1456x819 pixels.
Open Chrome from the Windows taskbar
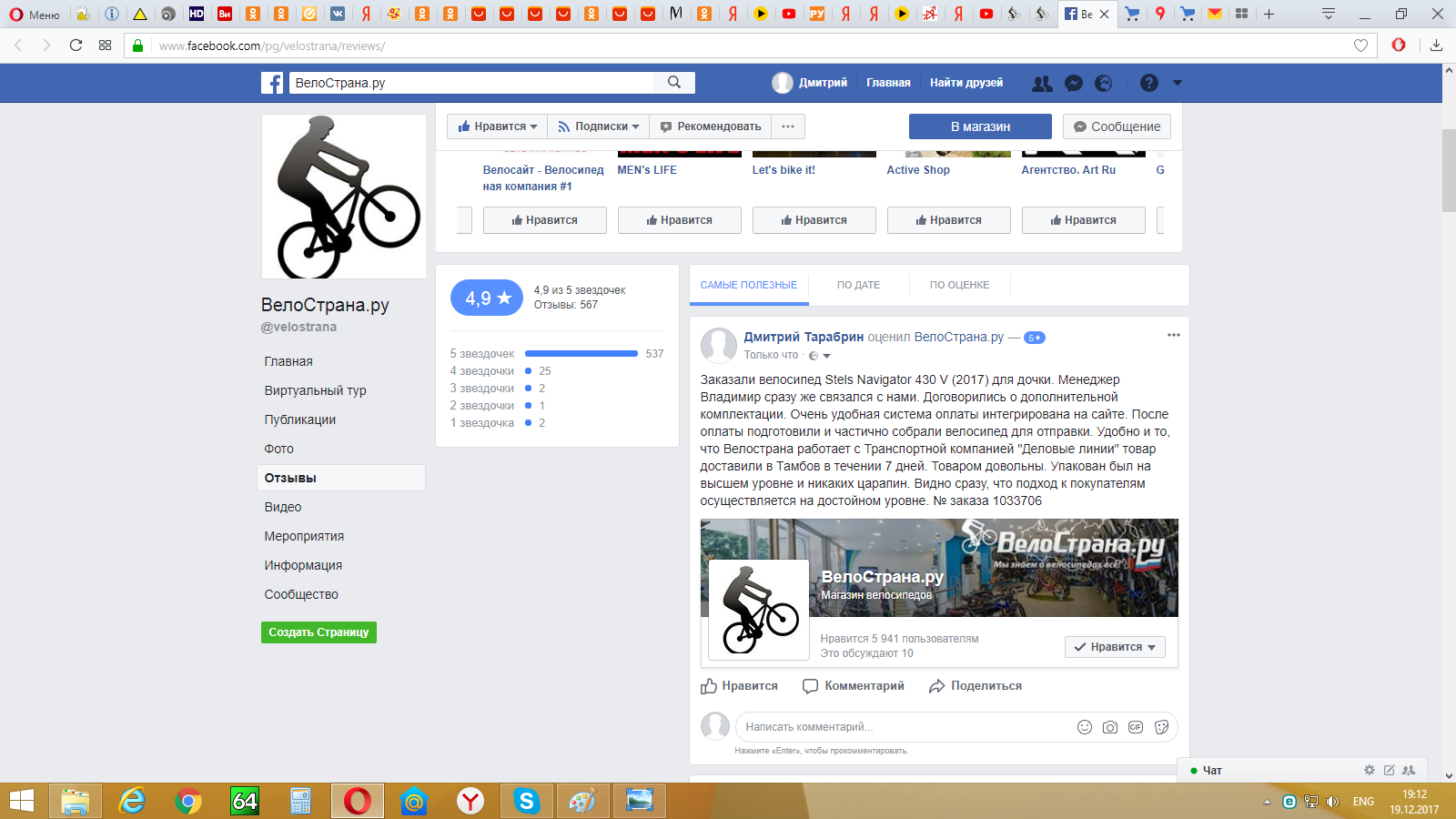pyautogui.click(x=188, y=801)
